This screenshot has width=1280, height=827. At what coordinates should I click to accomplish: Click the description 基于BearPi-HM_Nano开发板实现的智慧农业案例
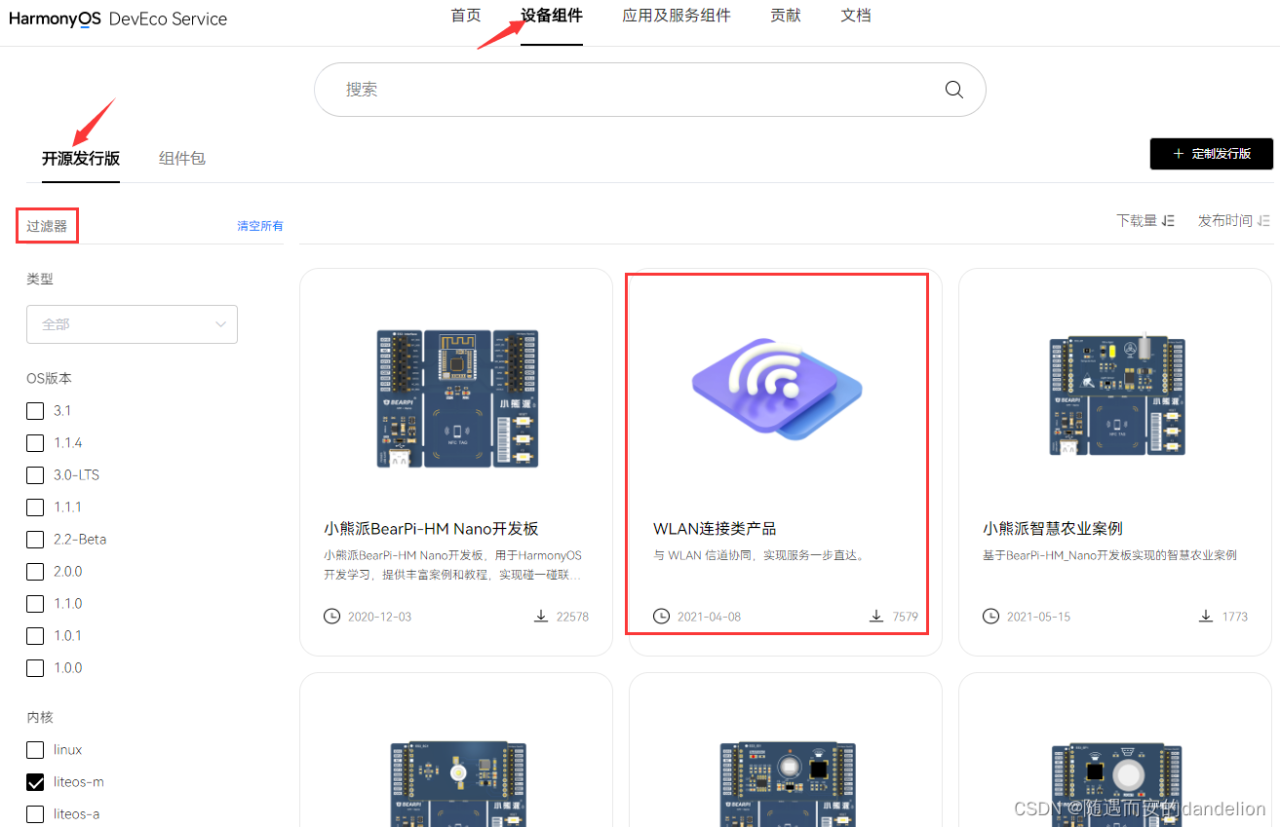pyautogui.click(x=1110, y=555)
